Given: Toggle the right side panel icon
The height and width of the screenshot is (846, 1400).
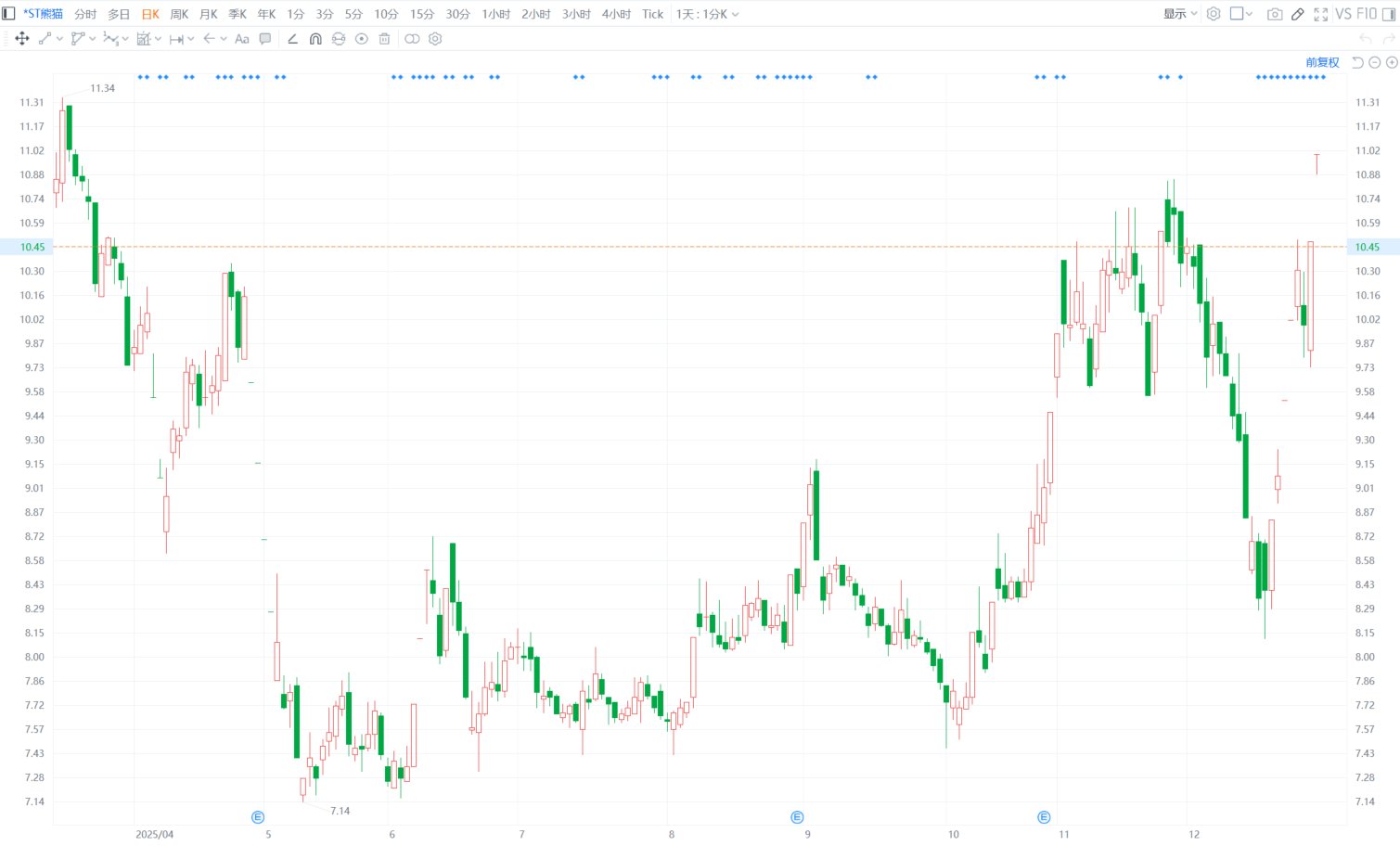Looking at the screenshot, I should pos(1389,14).
